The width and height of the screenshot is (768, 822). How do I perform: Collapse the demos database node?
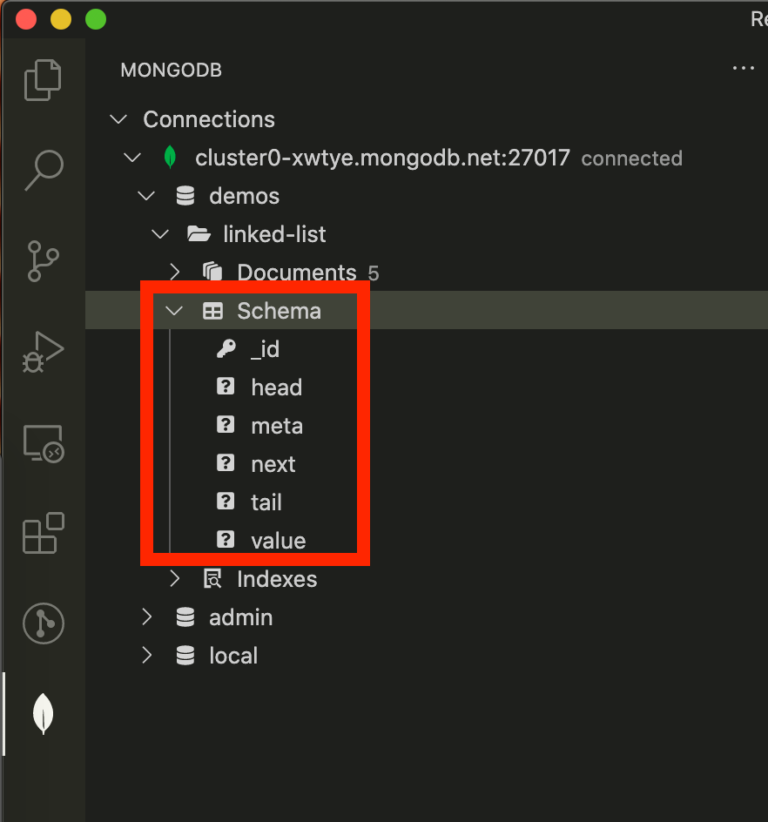145,196
